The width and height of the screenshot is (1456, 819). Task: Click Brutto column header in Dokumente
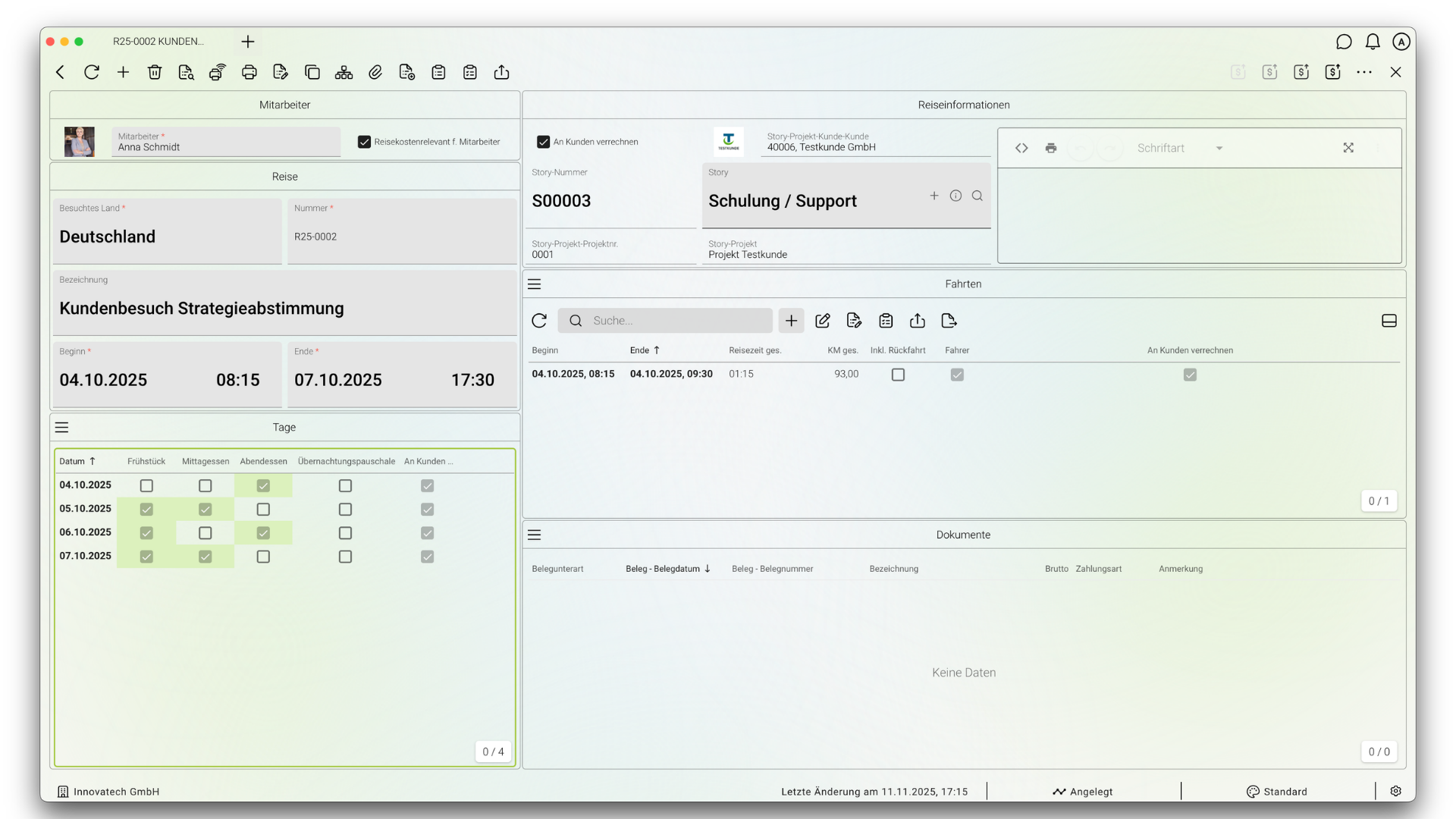tap(1056, 569)
